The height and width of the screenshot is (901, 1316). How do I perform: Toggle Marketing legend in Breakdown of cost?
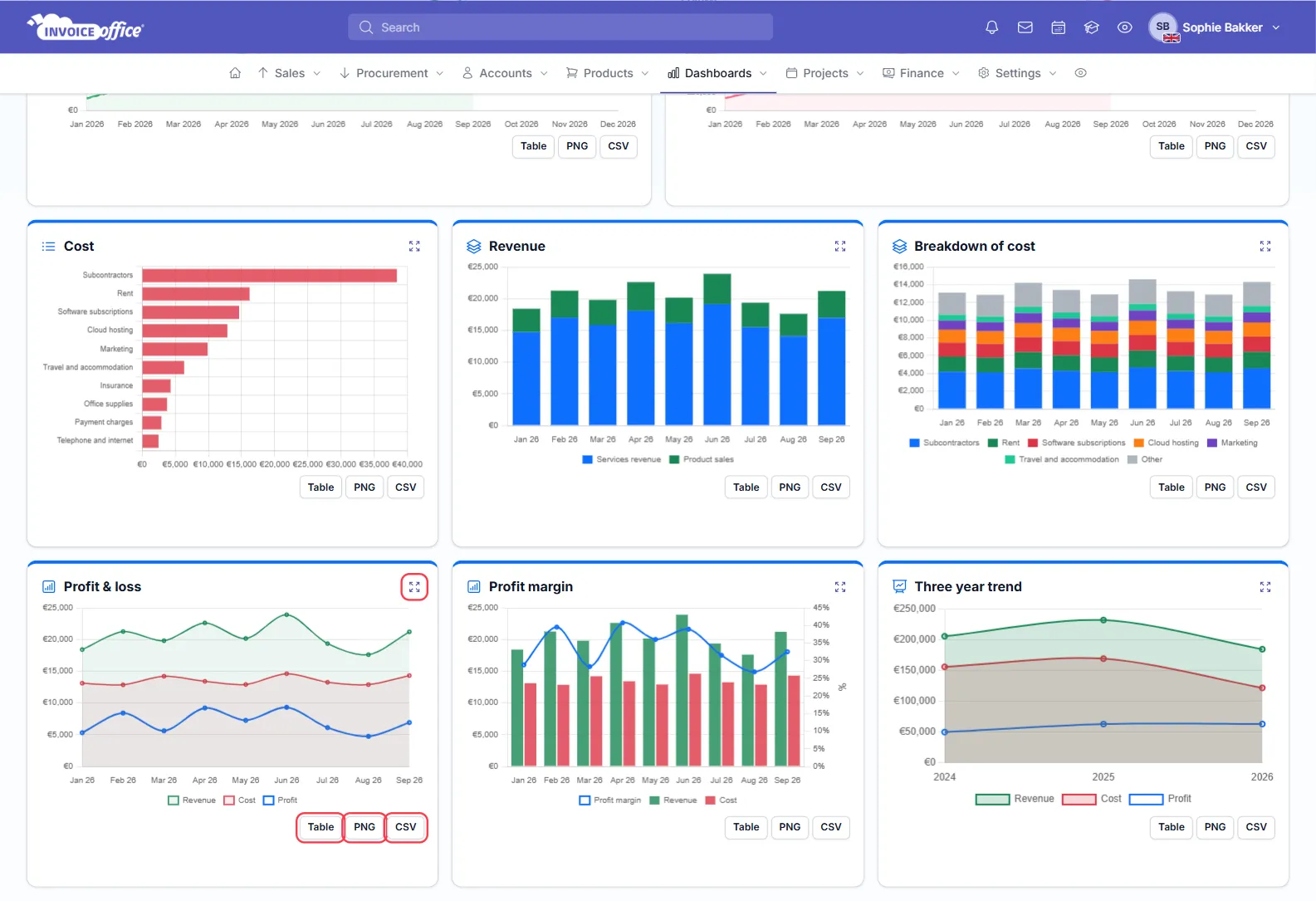coord(1233,443)
